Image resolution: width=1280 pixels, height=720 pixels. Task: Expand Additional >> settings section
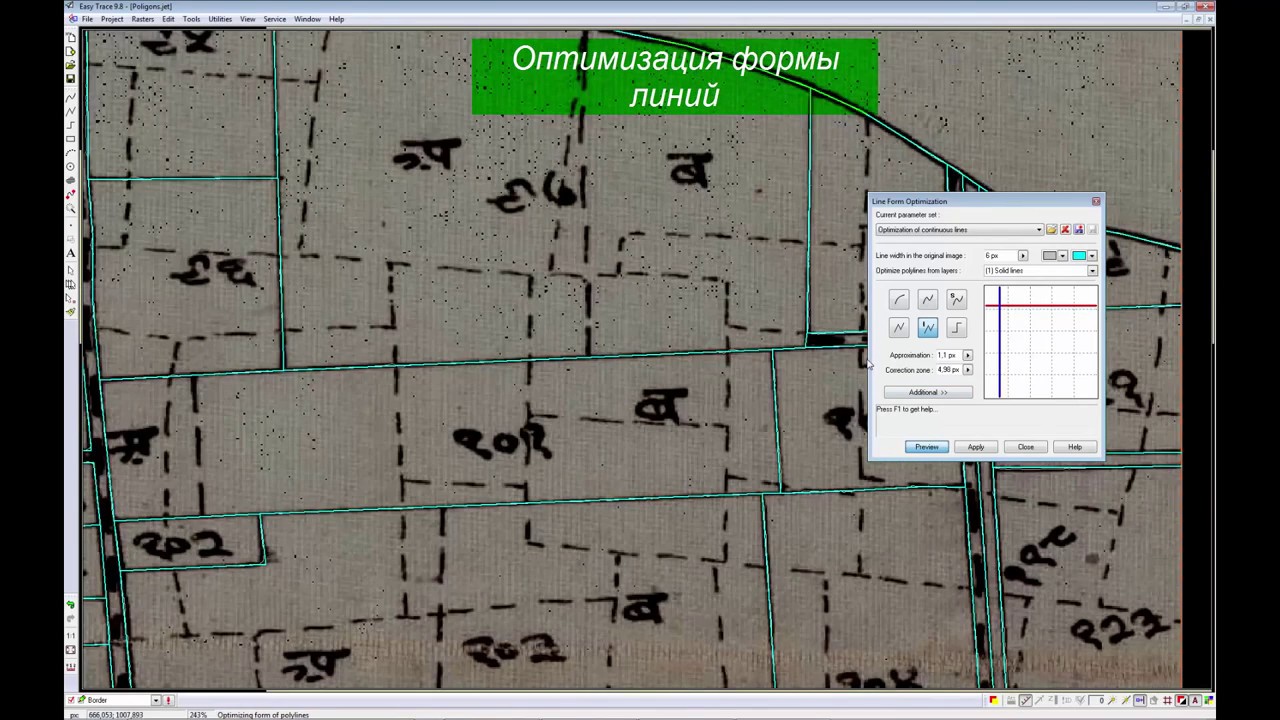(928, 392)
